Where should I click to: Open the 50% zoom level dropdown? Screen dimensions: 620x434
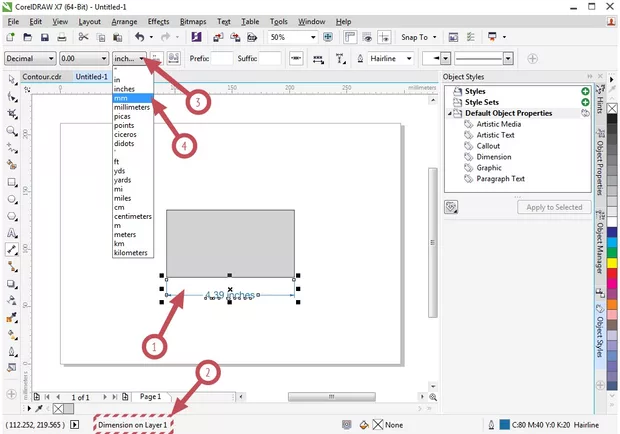313,37
